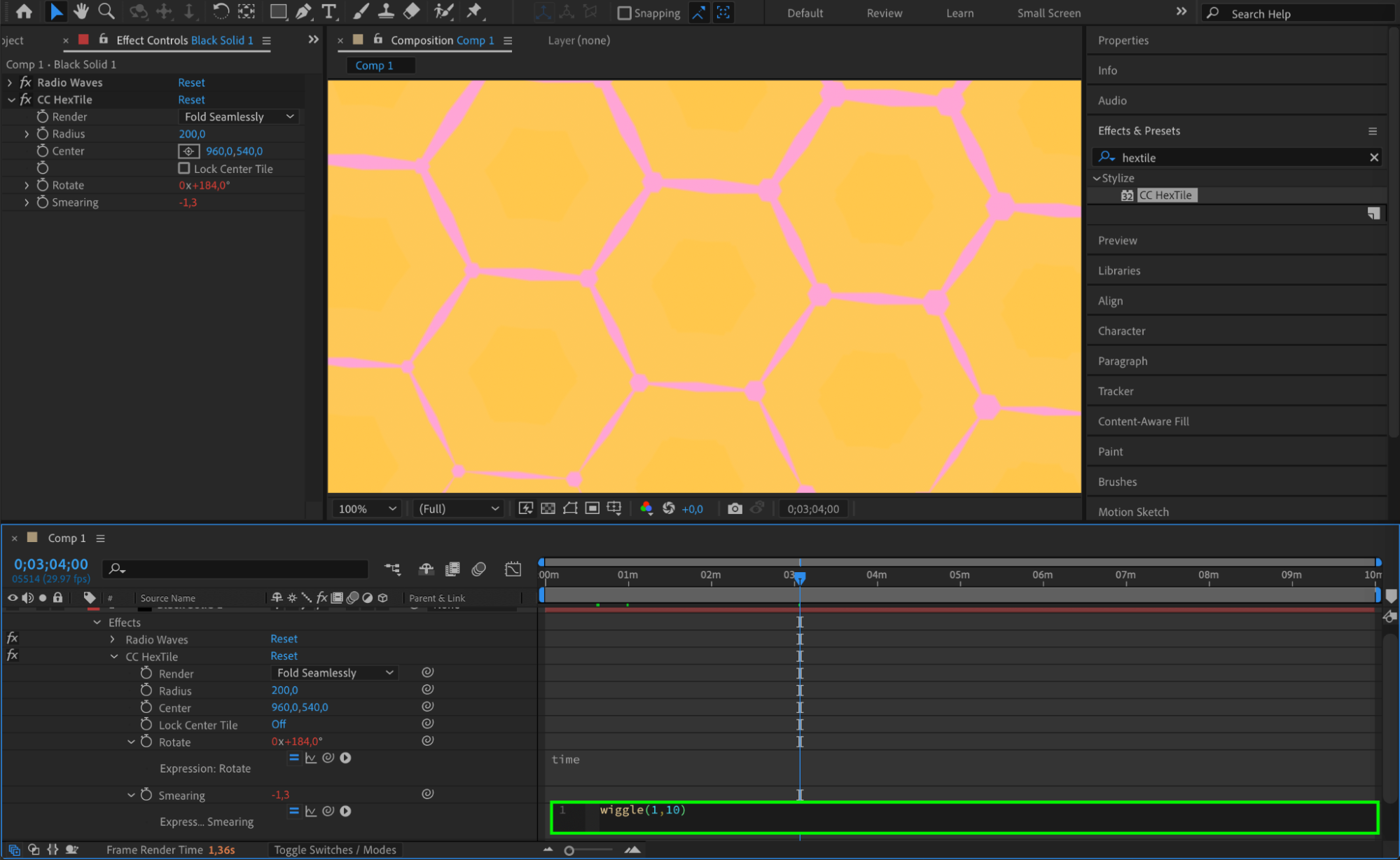The height and width of the screenshot is (860, 1400).
Task: Enable the Snapping checkbox
Action: point(624,13)
